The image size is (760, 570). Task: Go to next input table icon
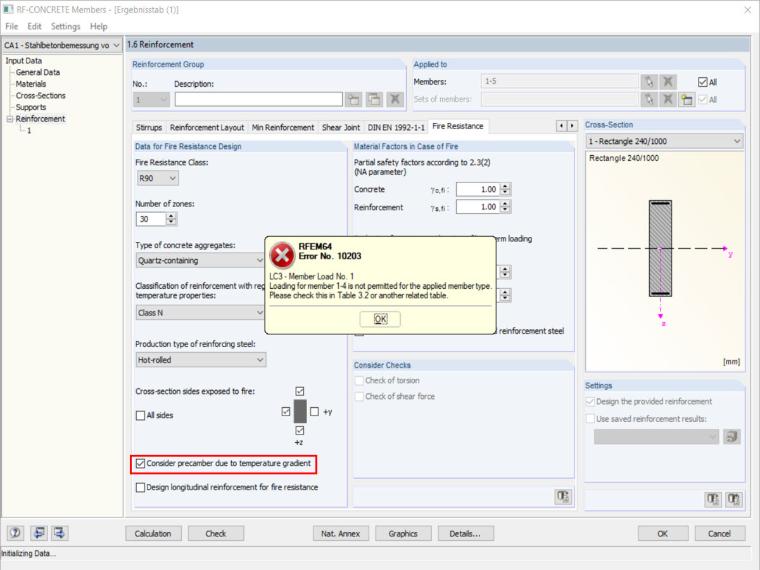[59, 533]
